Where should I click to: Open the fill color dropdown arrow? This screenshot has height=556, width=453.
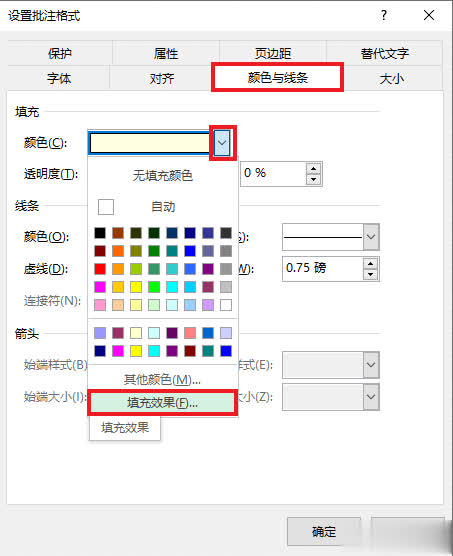point(222,143)
